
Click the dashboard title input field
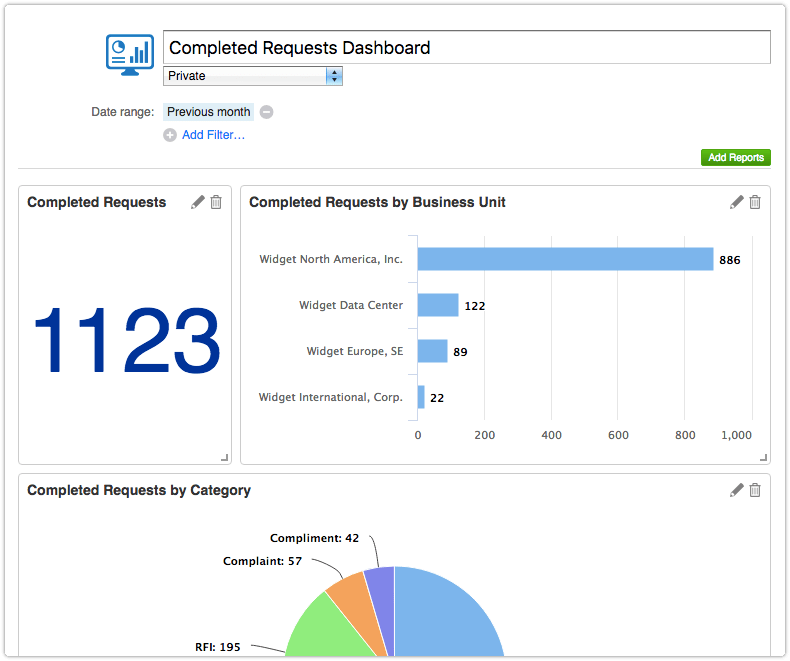[467, 47]
